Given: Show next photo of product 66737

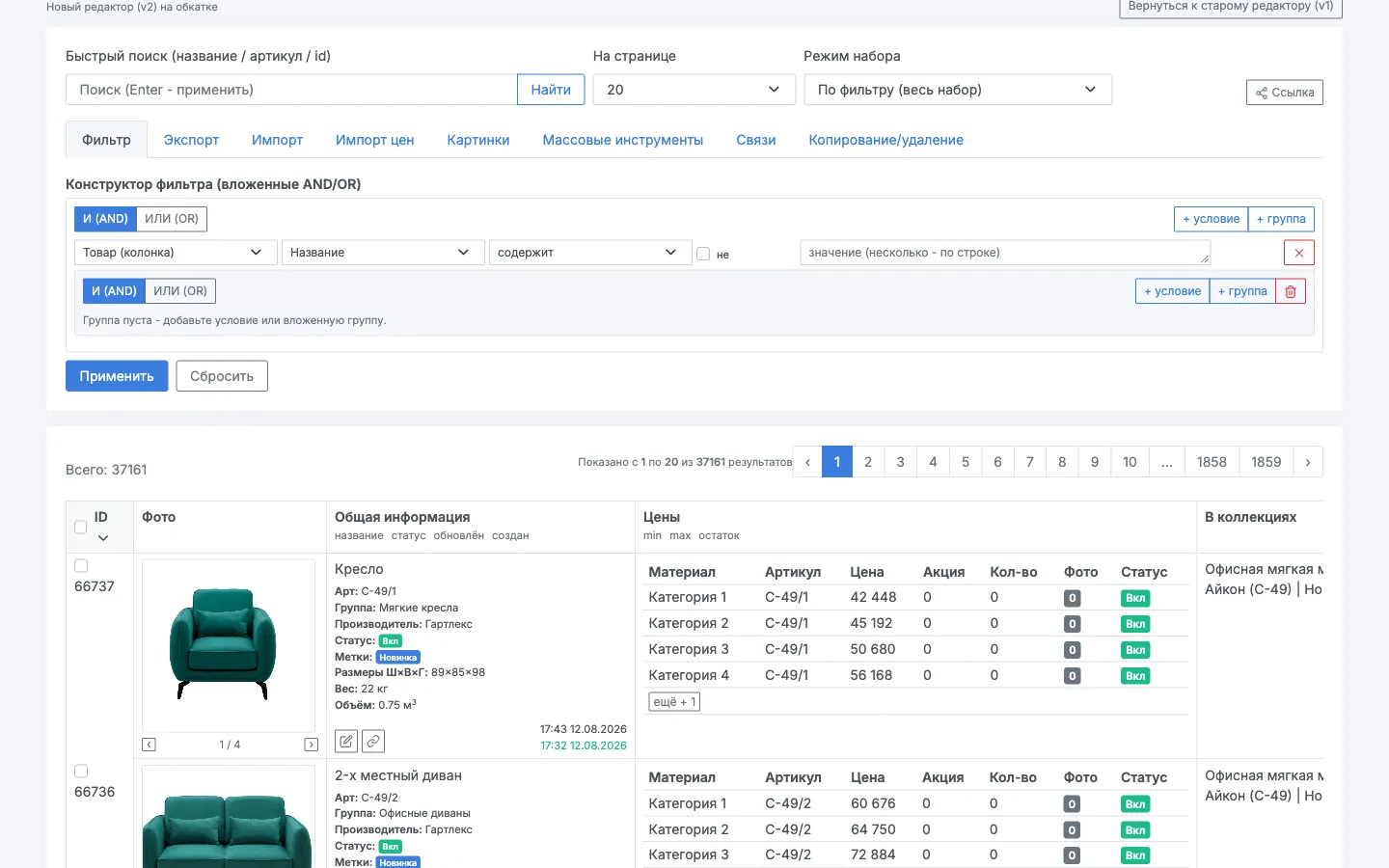Looking at the screenshot, I should point(311,745).
